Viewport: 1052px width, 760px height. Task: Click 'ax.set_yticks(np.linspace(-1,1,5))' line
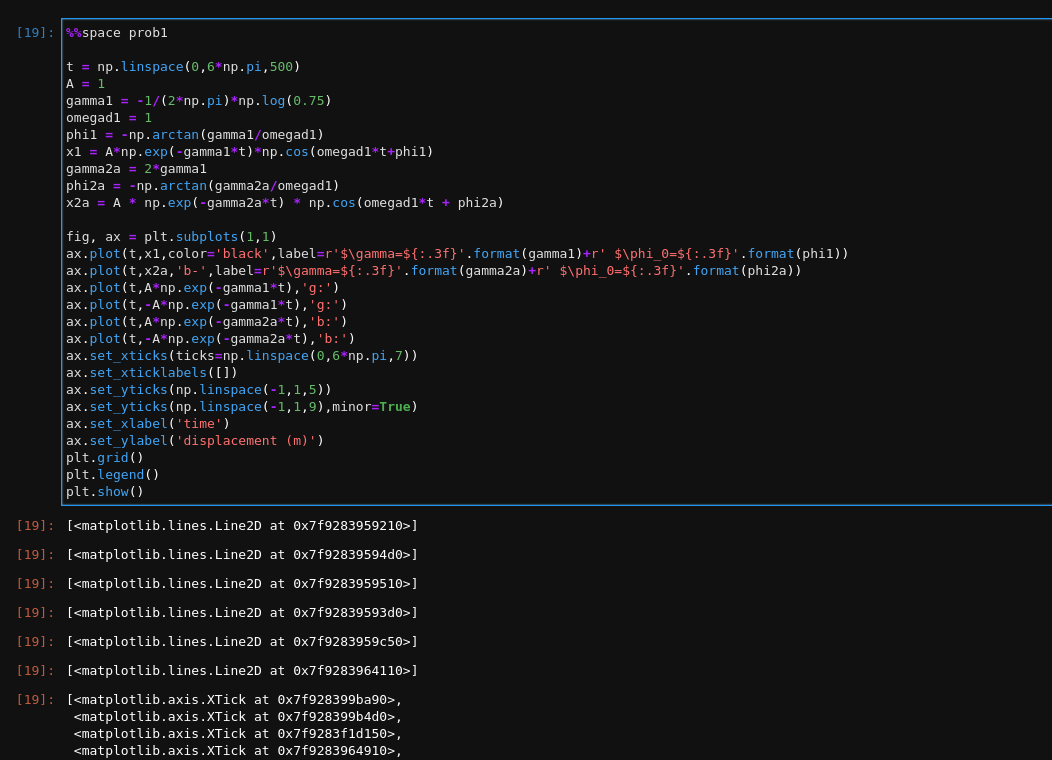[199, 390]
